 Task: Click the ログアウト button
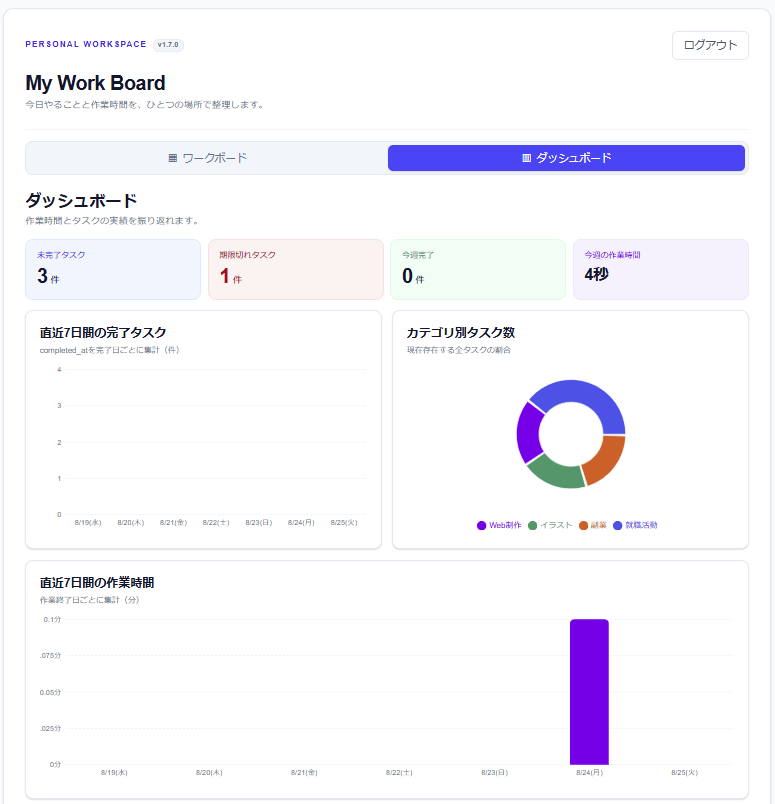click(x=710, y=45)
